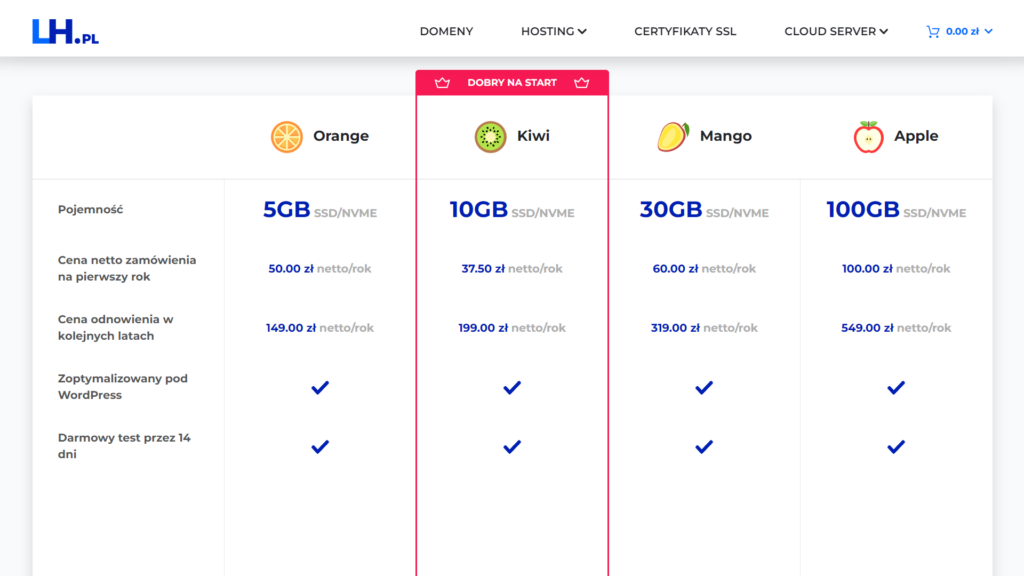Screen dimensions: 1024x576
Task: Click the Mango fruit icon
Action: pyautogui.click(x=673, y=136)
